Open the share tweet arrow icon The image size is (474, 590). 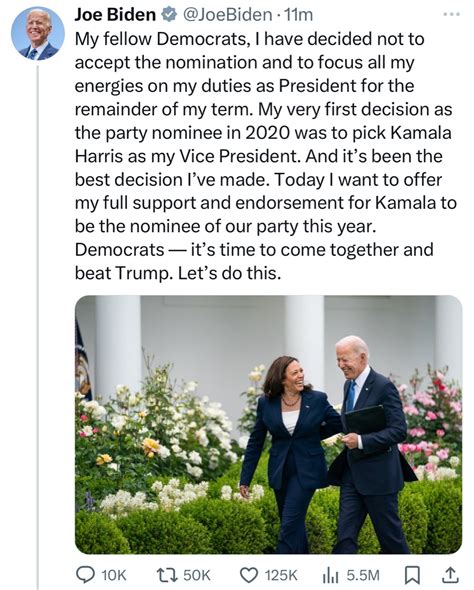(x=450, y=575)
